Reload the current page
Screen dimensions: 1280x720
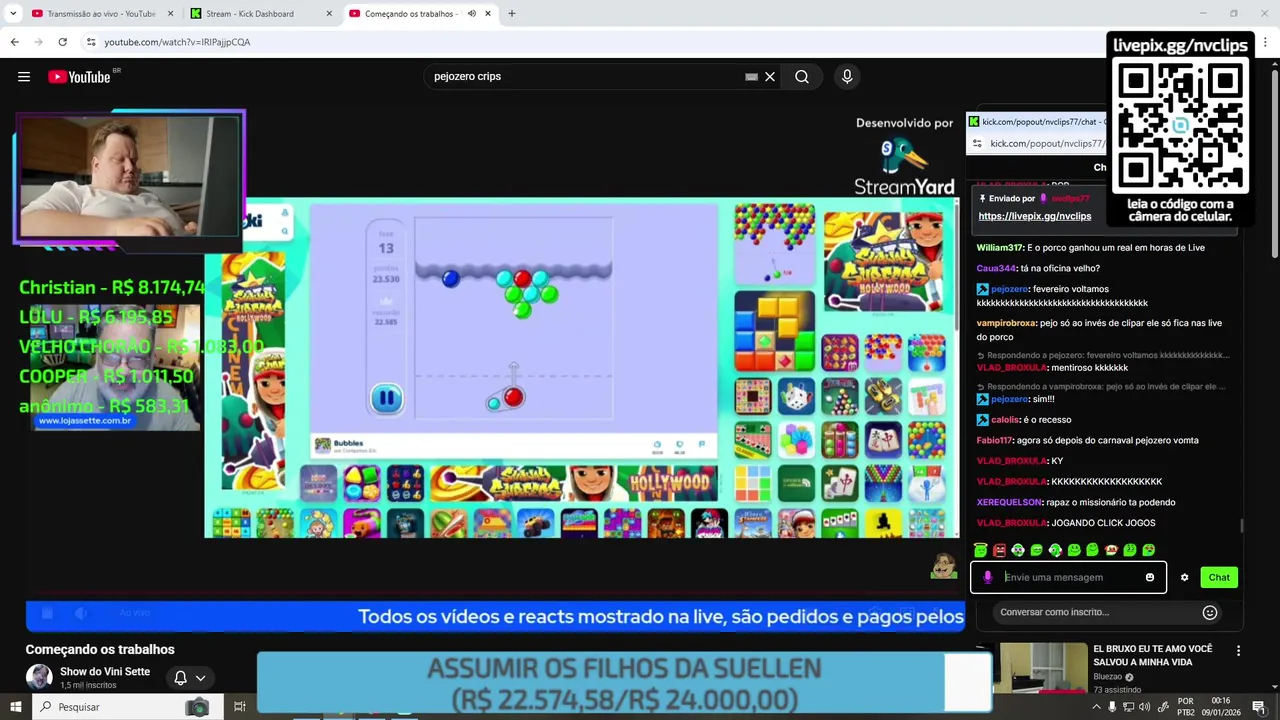pyautogui.click(x=62, y=42)
